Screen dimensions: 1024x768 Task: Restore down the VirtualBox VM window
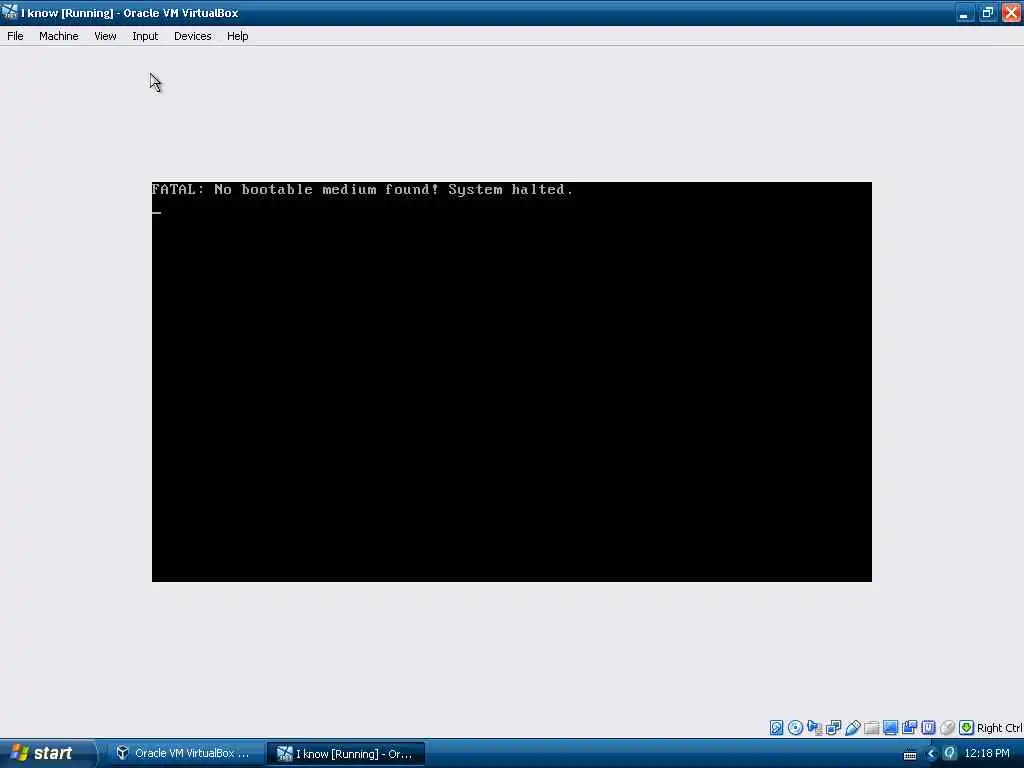[988, 12]
